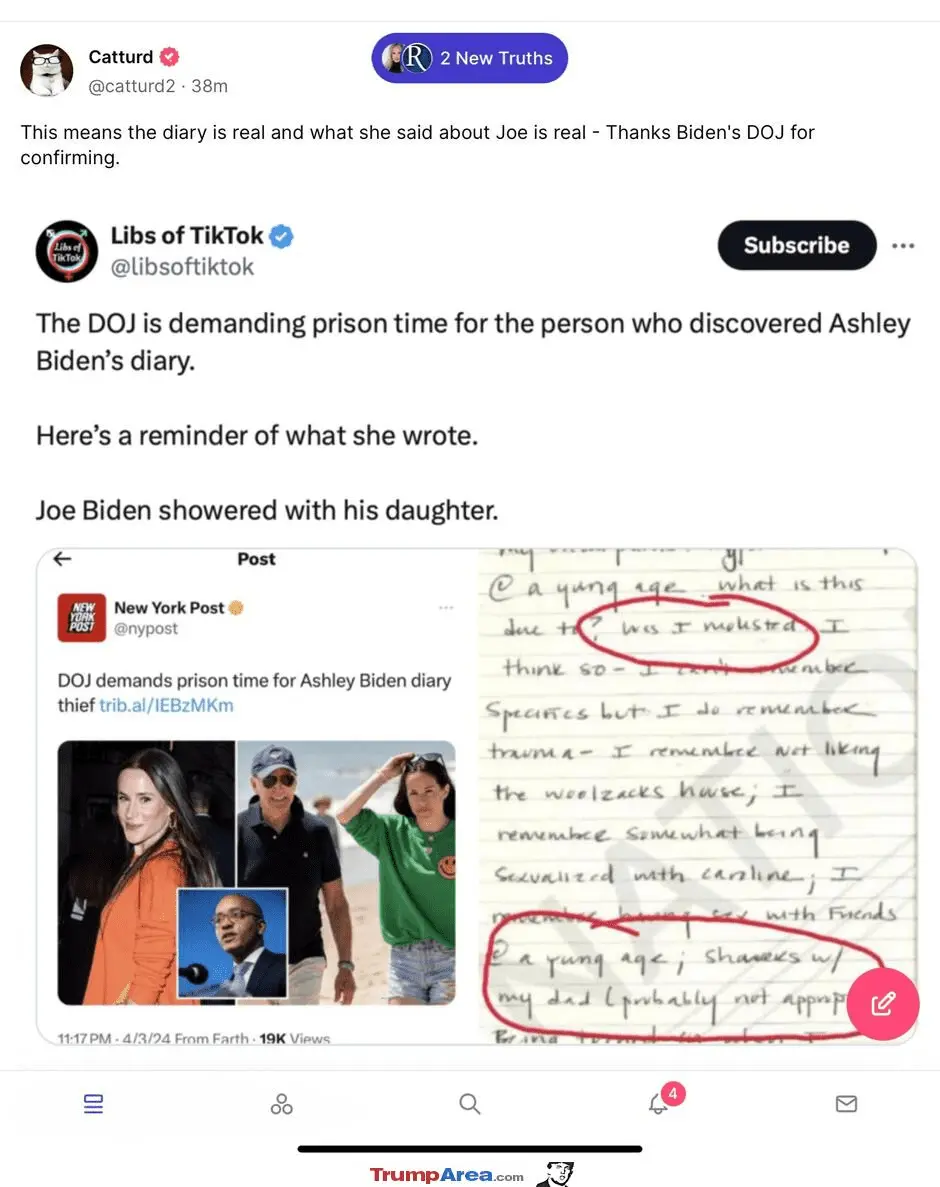Follow the trib.al/IEBzMKm link
This screenshot has height=1187, width=940.
tap(167, 706)
